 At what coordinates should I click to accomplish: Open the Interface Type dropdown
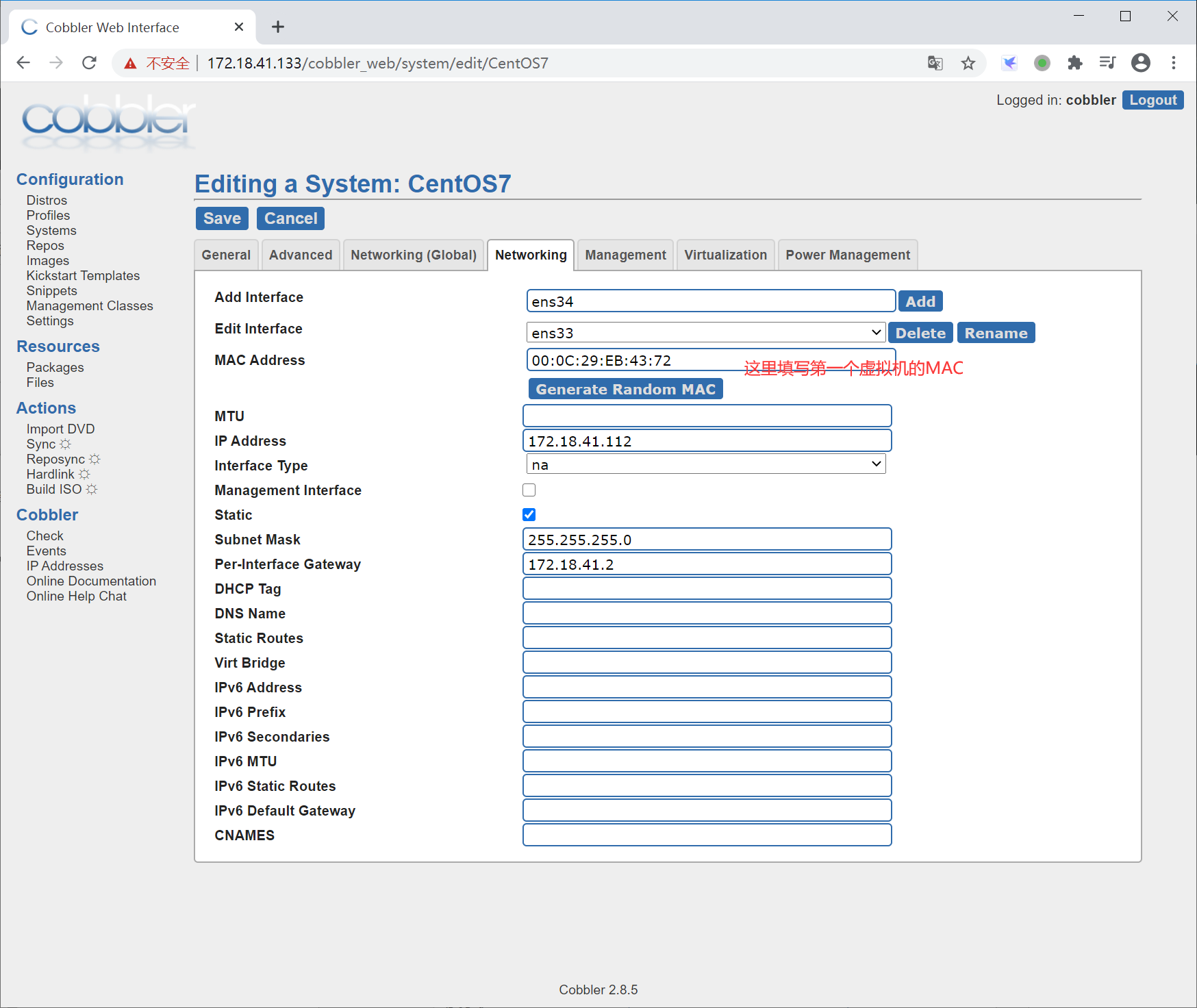(x=705, y=464)
